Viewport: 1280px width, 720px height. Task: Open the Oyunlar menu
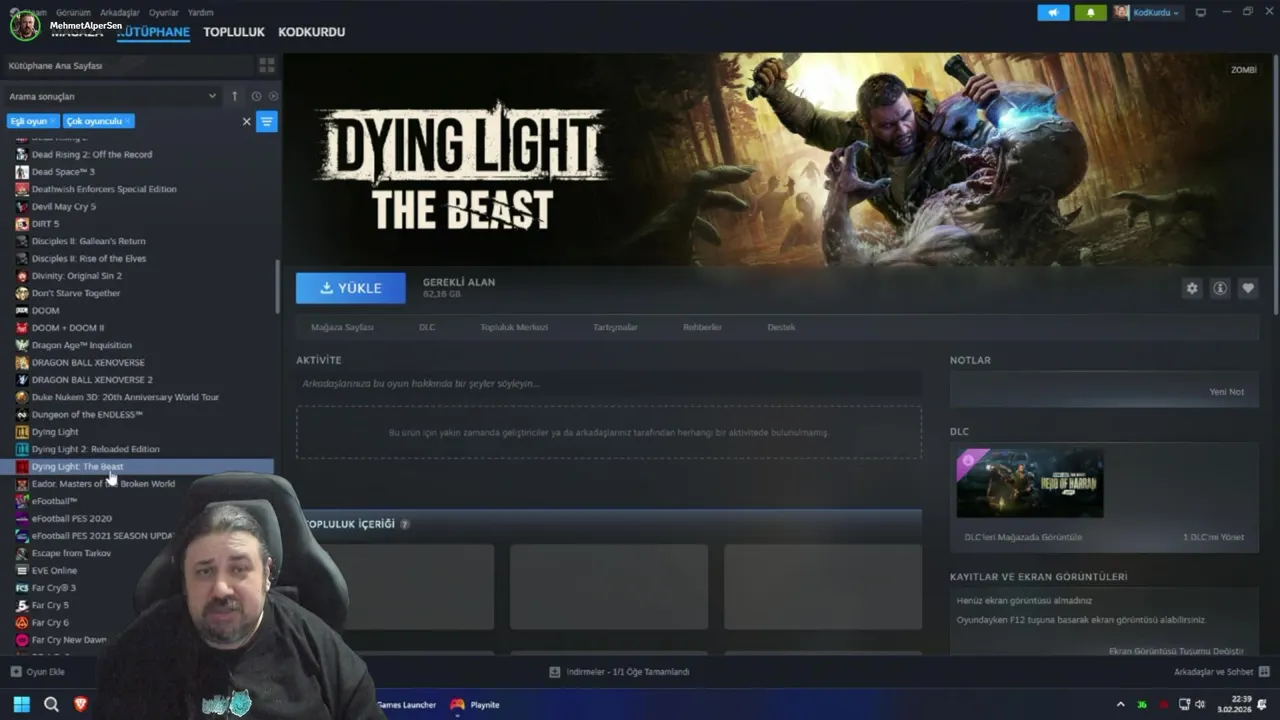[x=164, y=13]
